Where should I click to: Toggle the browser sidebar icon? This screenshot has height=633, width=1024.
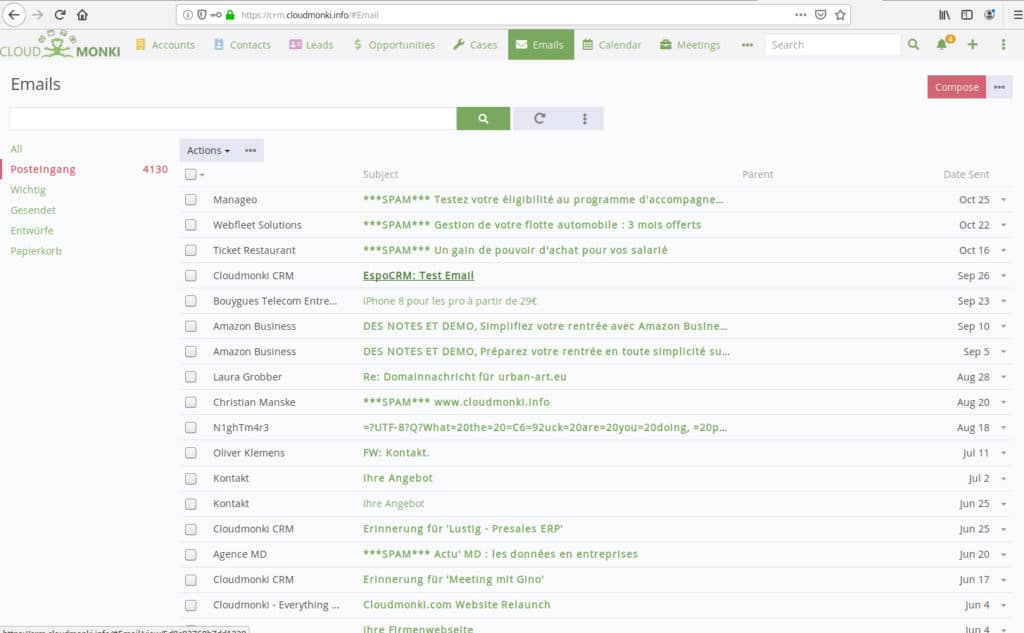click(967, 14)
